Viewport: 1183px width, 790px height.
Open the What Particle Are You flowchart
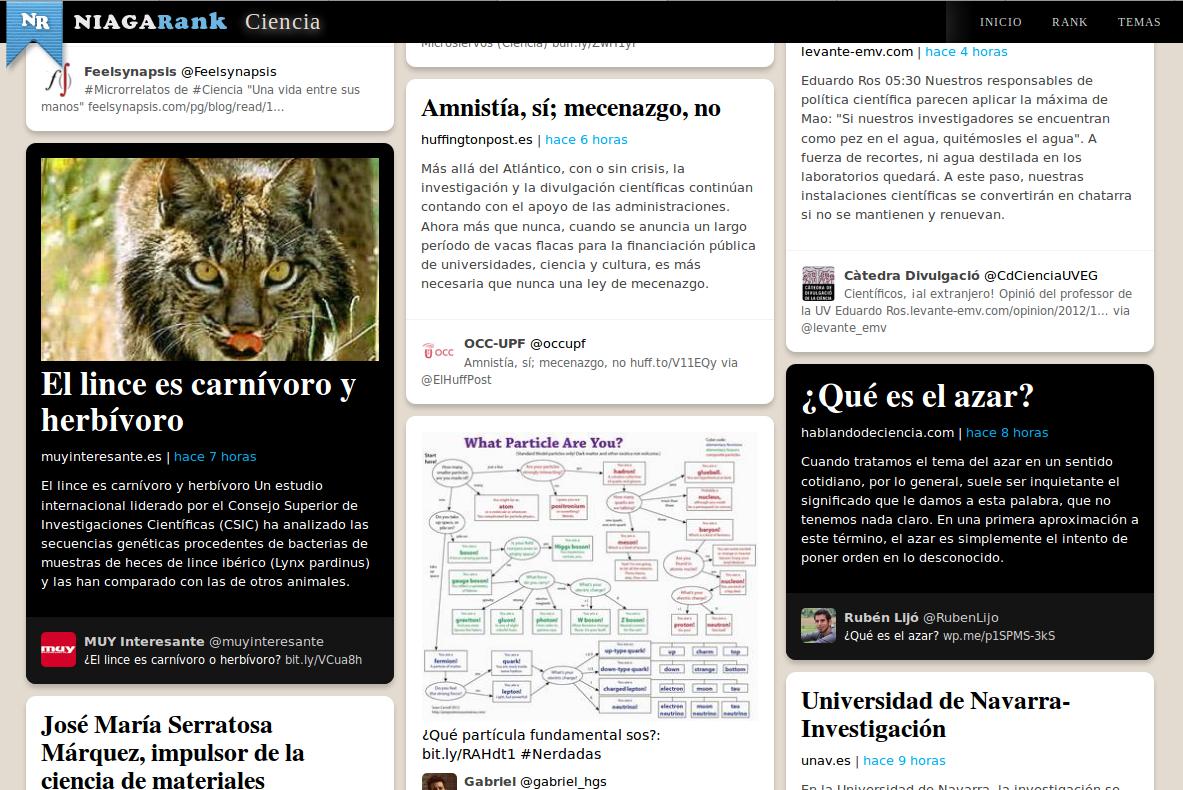(x=589, y=575)
